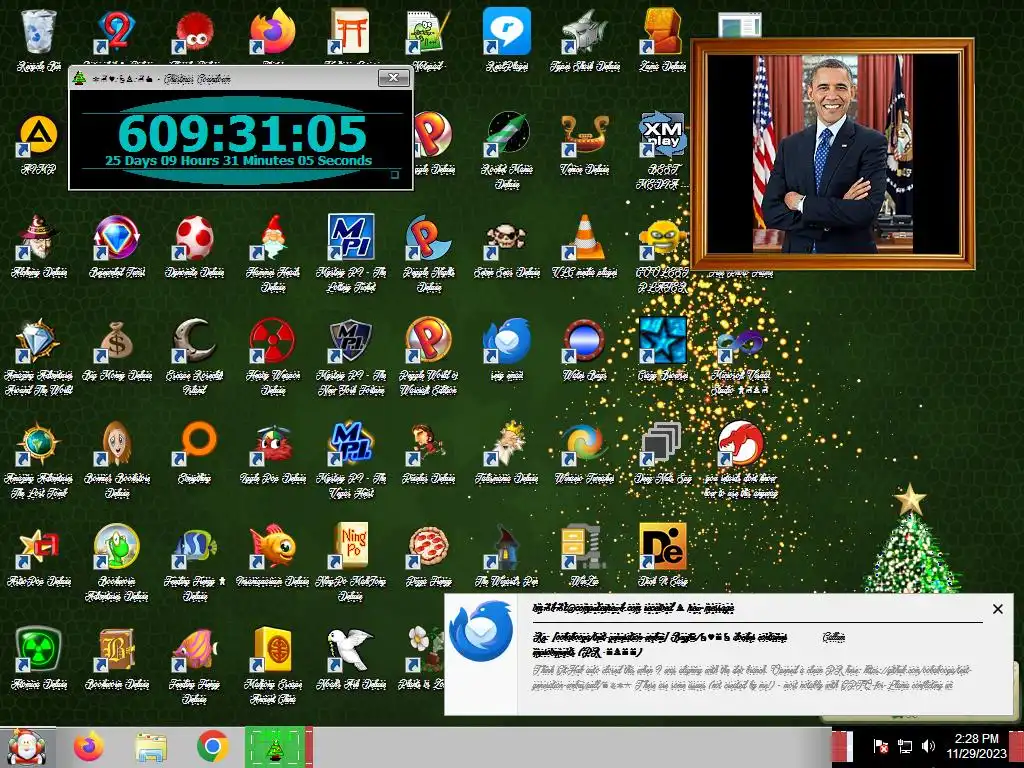
Task: Launch Firefox from the desktop shortcut
Action: click(x=272, y=31)
